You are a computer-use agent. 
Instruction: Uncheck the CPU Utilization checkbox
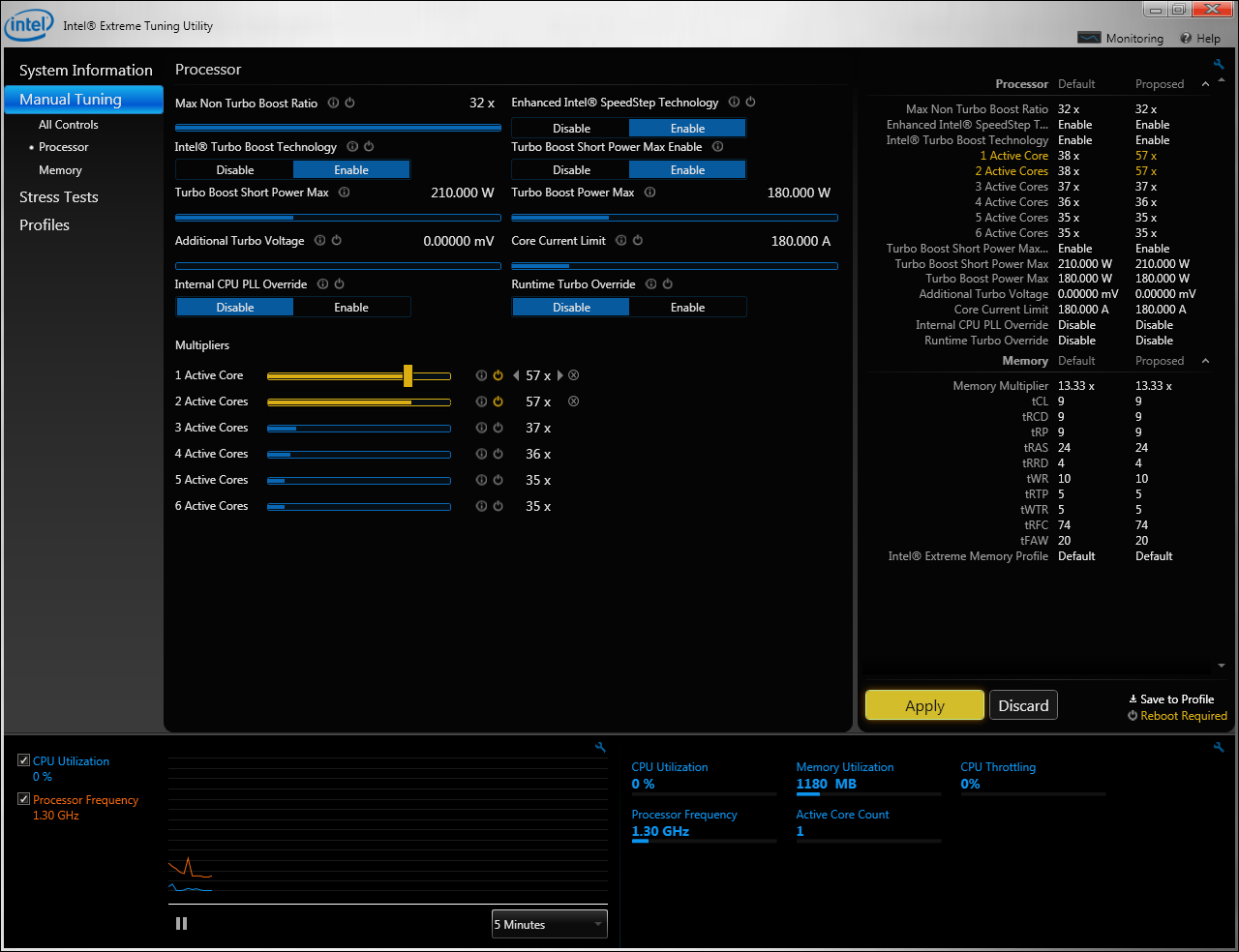[x=24, y=760]
